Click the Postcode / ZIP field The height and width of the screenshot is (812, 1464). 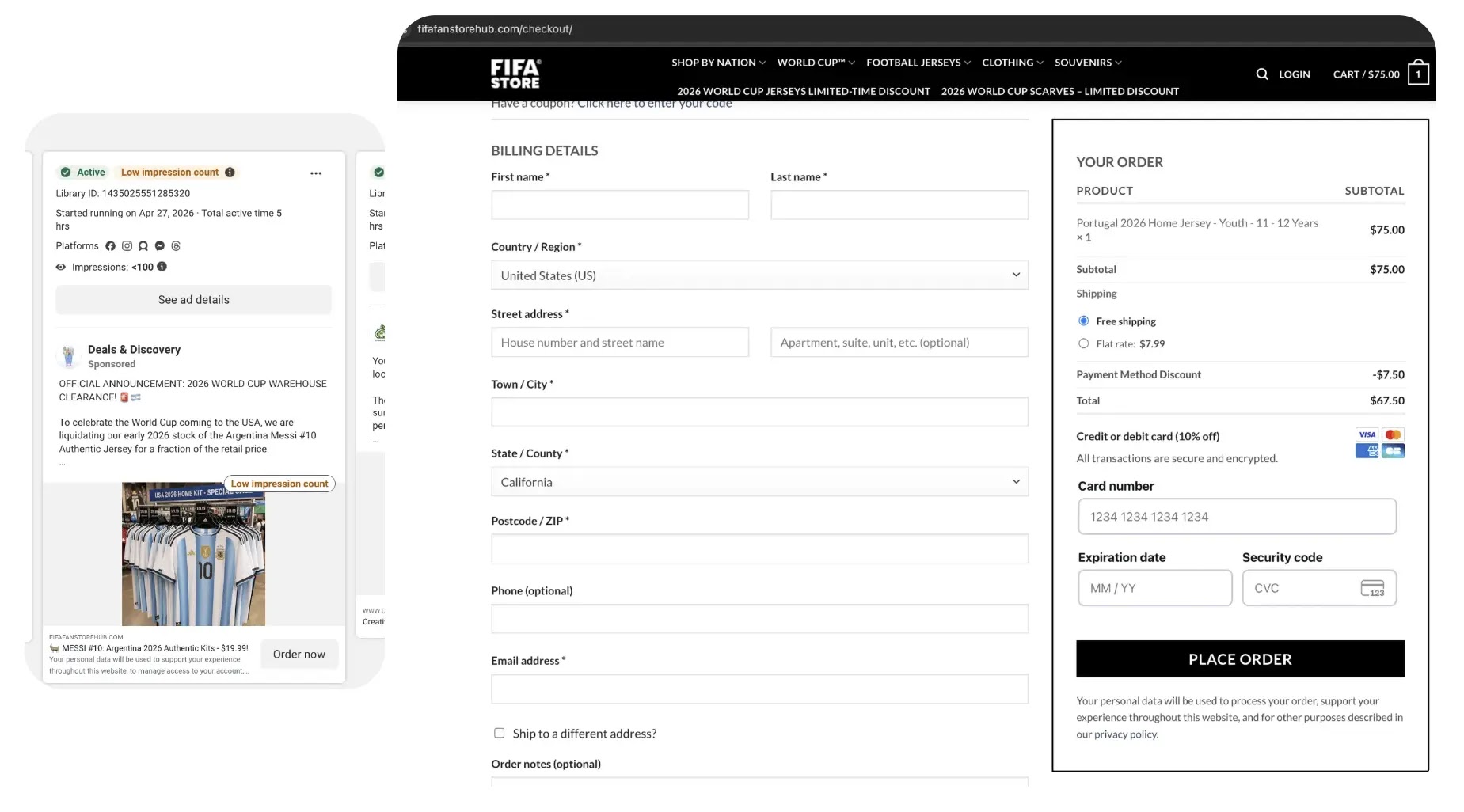pyautogui.click(x=759, y=548)
